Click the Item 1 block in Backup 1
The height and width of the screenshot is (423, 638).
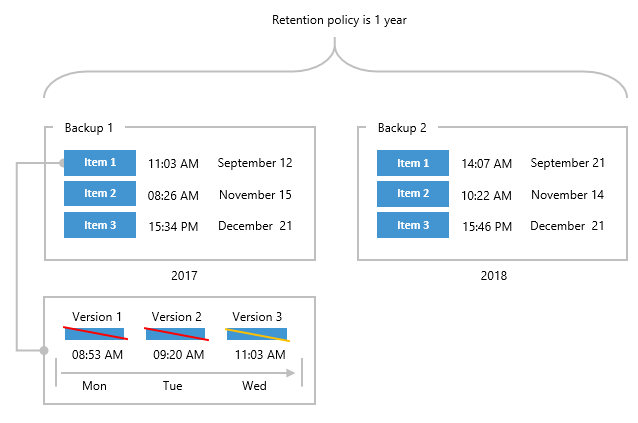coord(100,163)
